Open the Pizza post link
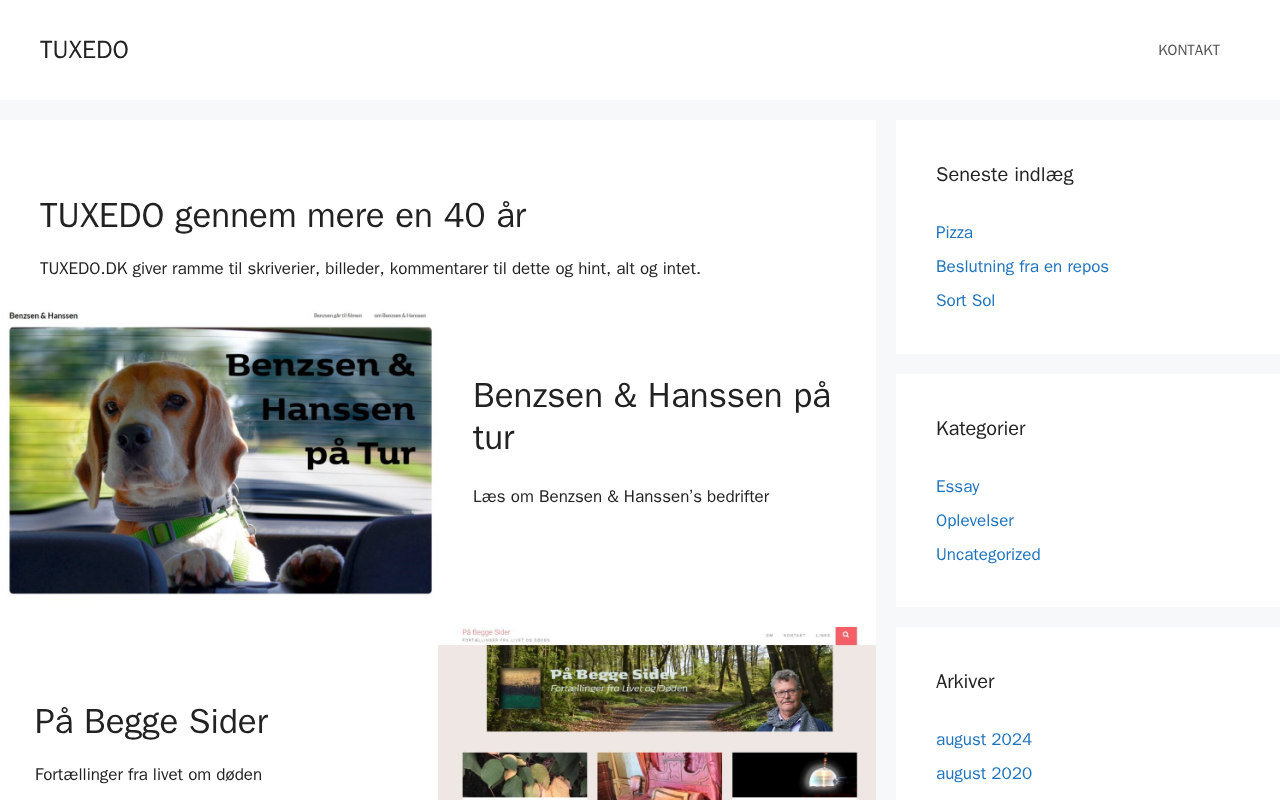This screenshot has height=800, width=1280. (x=954, y=233)
